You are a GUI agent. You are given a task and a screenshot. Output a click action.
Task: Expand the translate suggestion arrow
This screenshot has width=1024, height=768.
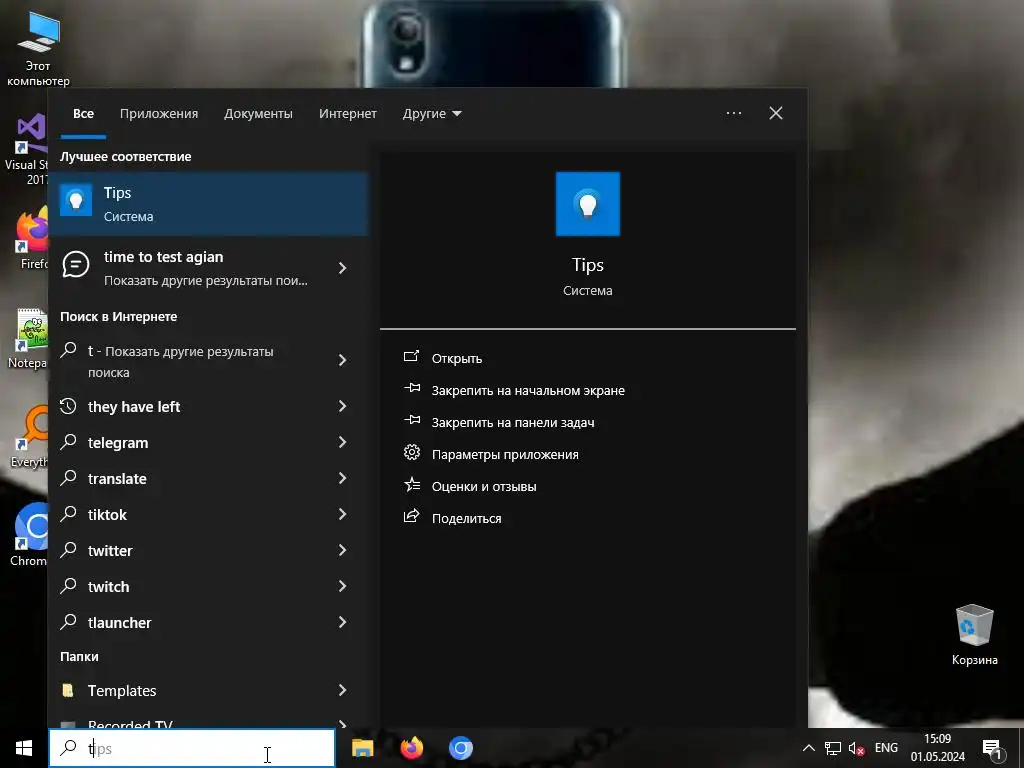pos(342,478)
